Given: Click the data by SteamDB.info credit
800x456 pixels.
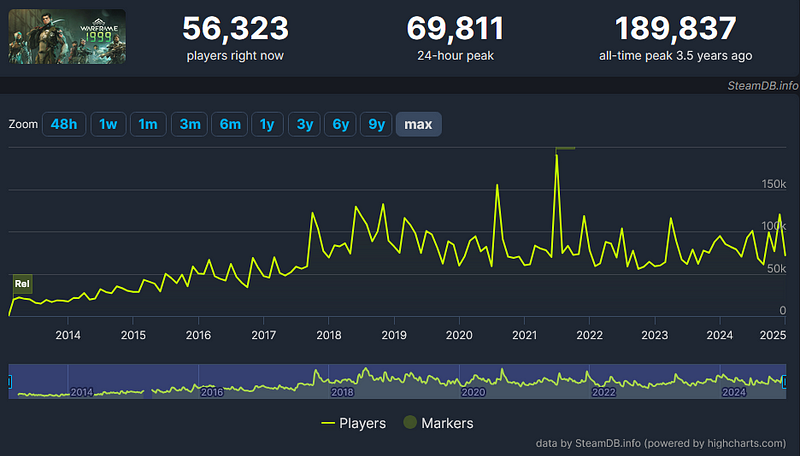Looking at the screenshot, I should point(661,443).
